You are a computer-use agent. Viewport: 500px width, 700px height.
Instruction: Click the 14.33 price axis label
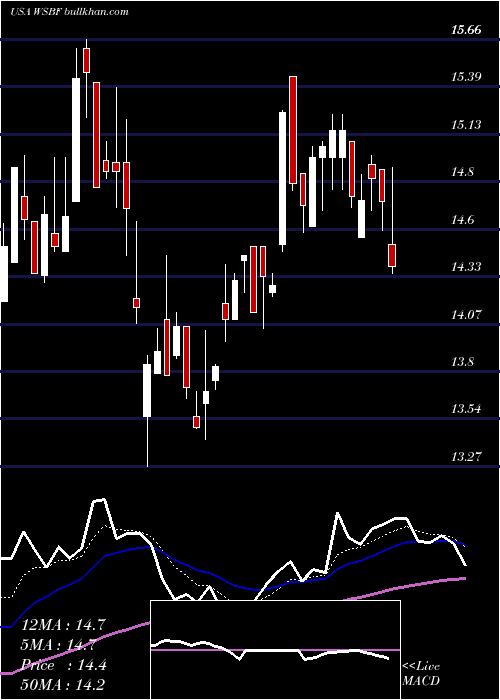pos(466,267)
